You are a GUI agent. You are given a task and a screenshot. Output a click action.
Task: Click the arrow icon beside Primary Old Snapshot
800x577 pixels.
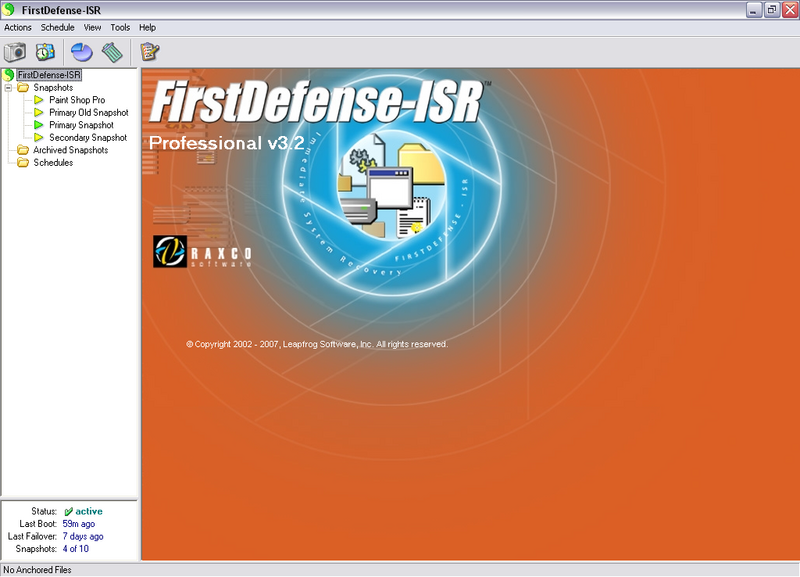(39, 112)
